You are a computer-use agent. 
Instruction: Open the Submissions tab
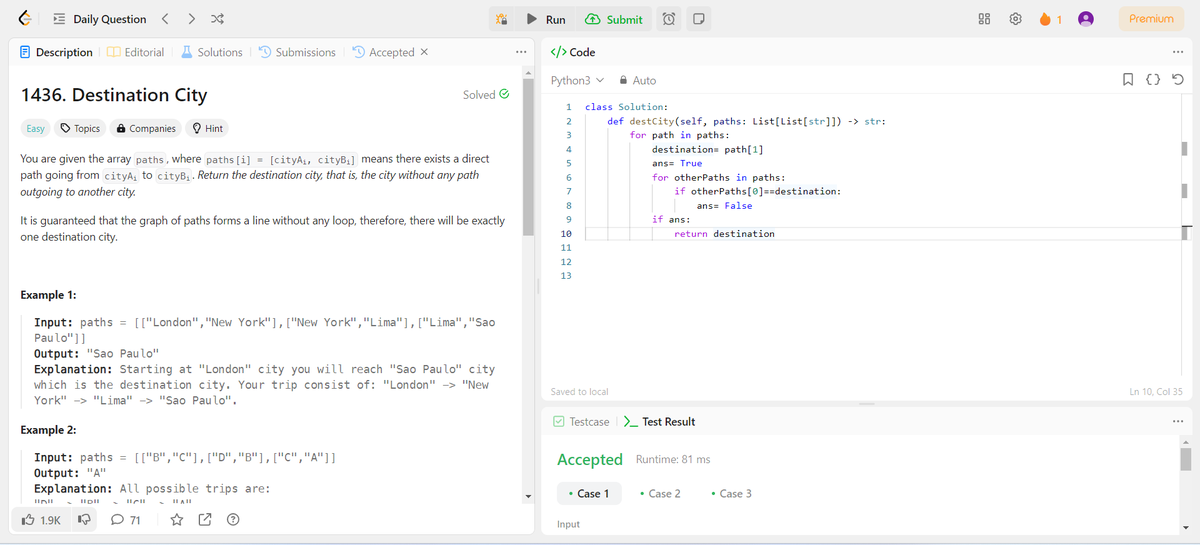click(x=297, y=52)
